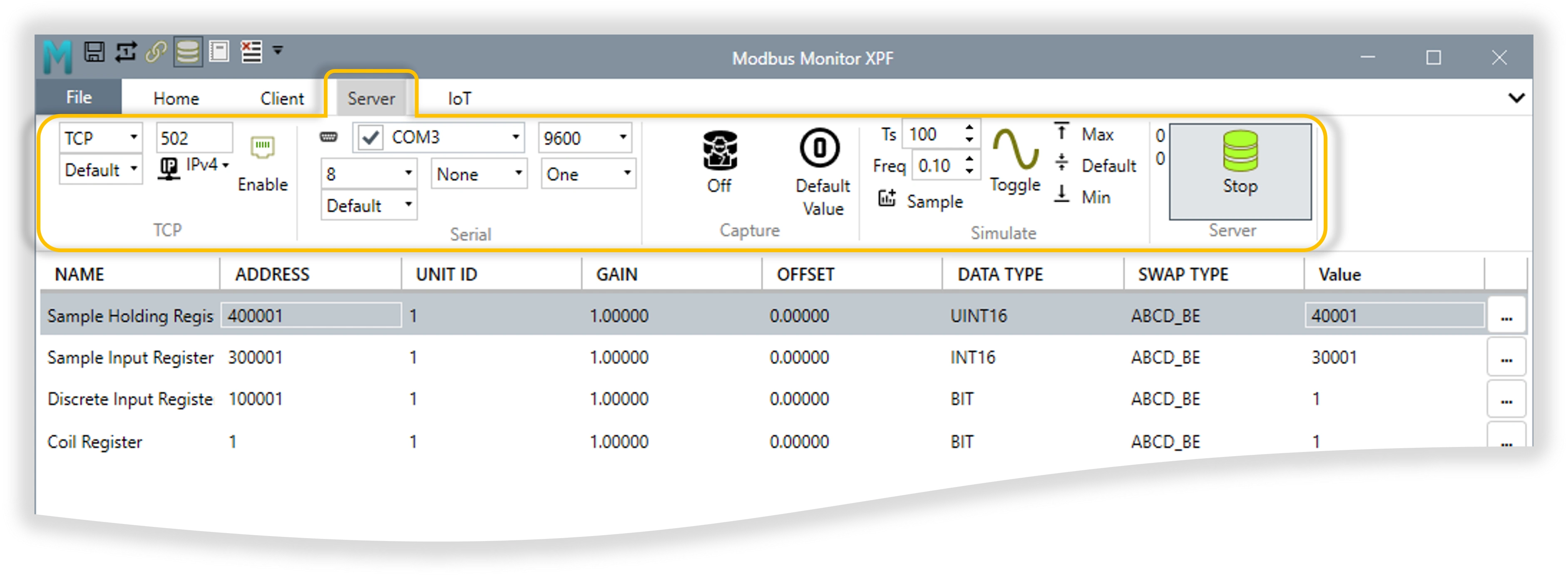
Task: Click the port field showing 502
Action: pos(194,138)
